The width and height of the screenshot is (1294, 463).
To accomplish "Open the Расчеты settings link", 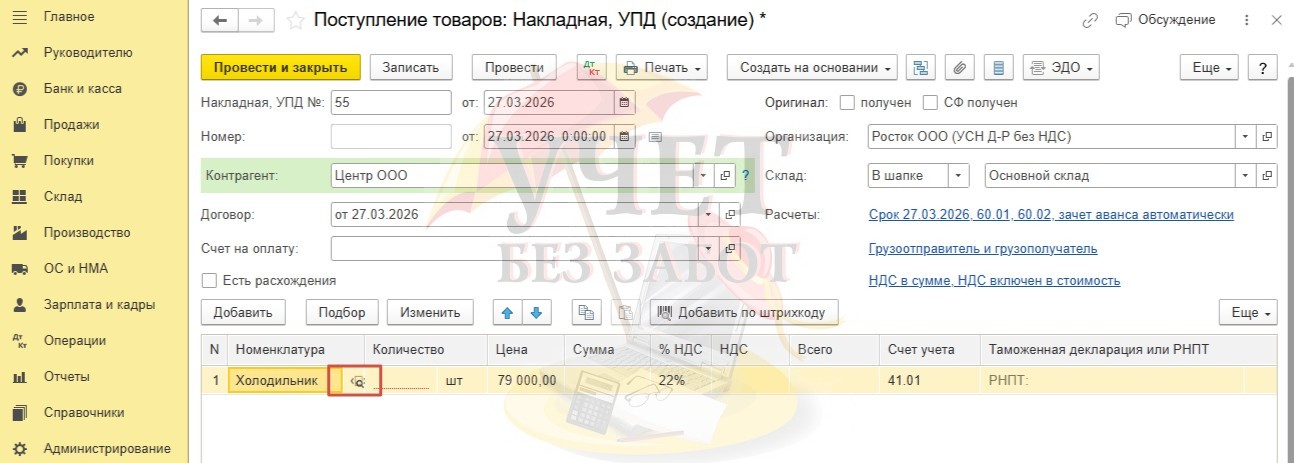I will (x=1051, y=214).
